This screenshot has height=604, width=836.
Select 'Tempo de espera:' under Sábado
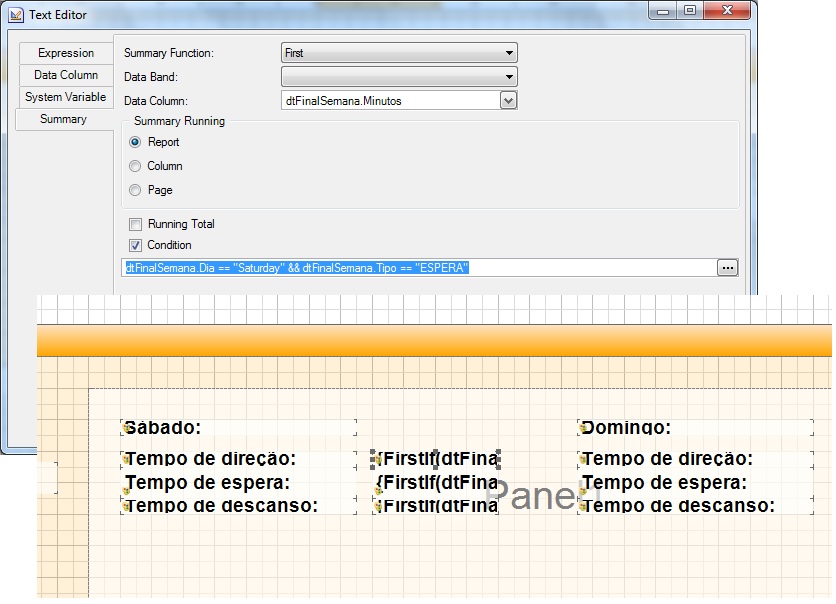[238, 482]
